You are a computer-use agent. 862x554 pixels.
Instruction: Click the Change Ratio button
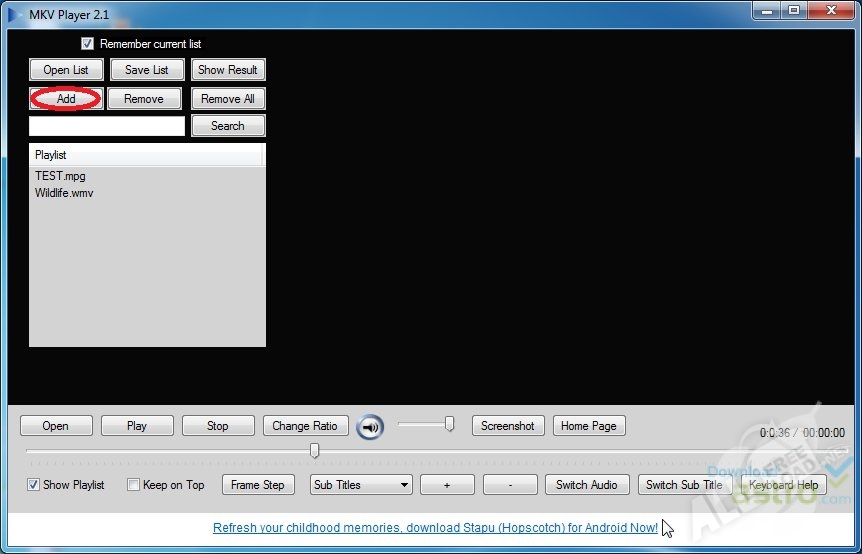click(x=305, y=426)
